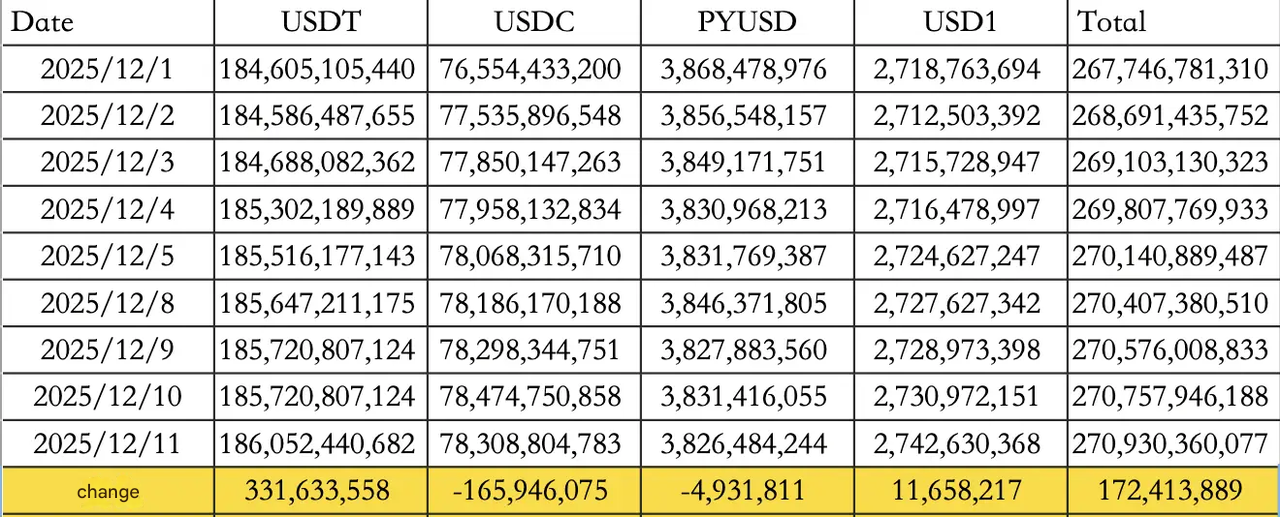The height and width of the screenshot is (517, 1280).
Task: Click the USD1 column header
Action: click(958, 22)
